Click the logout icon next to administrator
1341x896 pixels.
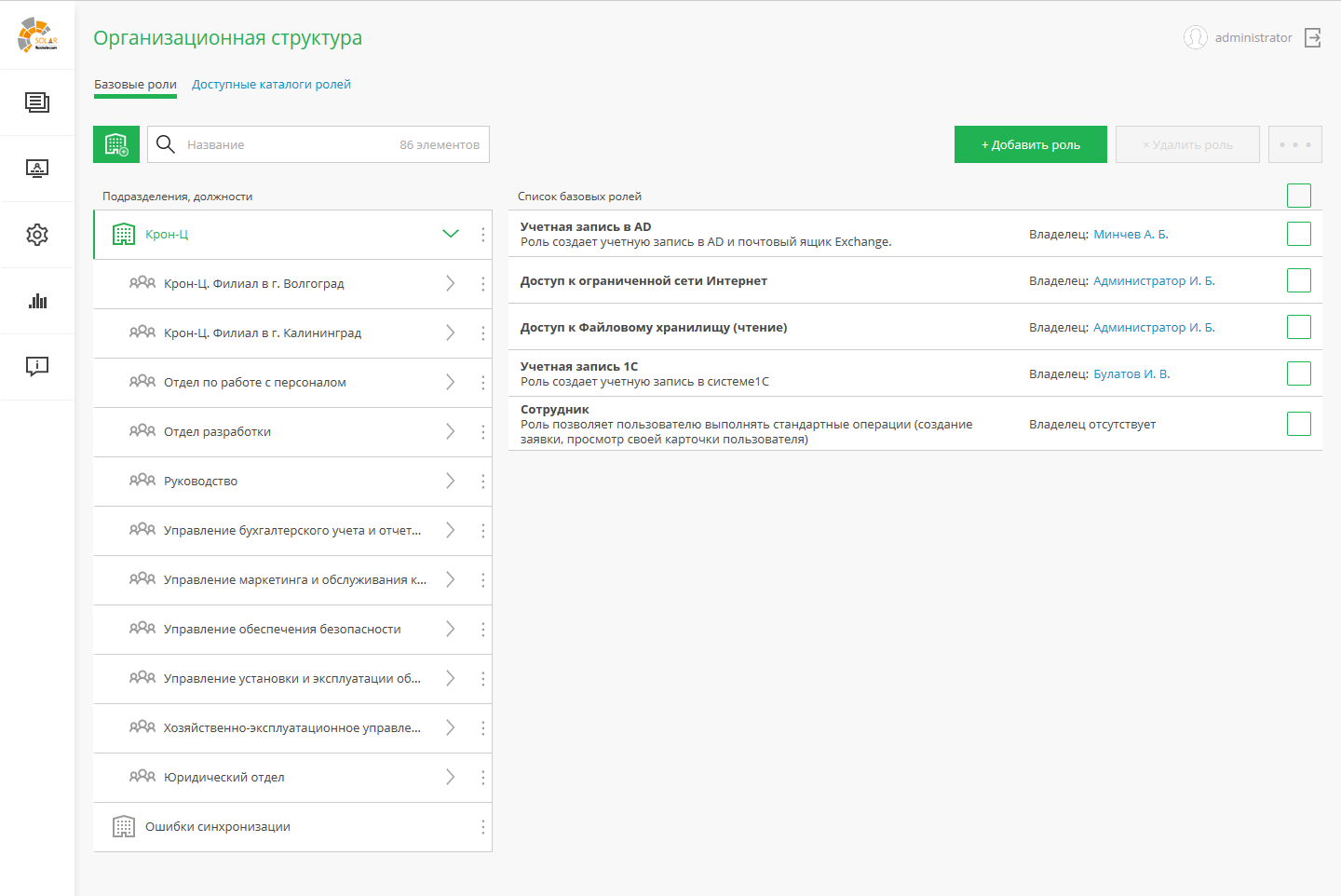tap(1313, 38)
